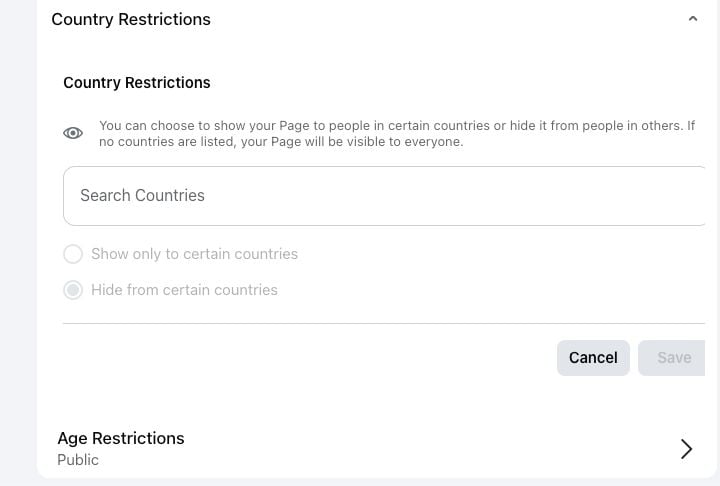Collapse the Country Restrictions section chevron
The image size is (720, 486).
pyautogui.click(x=692, y=19)
